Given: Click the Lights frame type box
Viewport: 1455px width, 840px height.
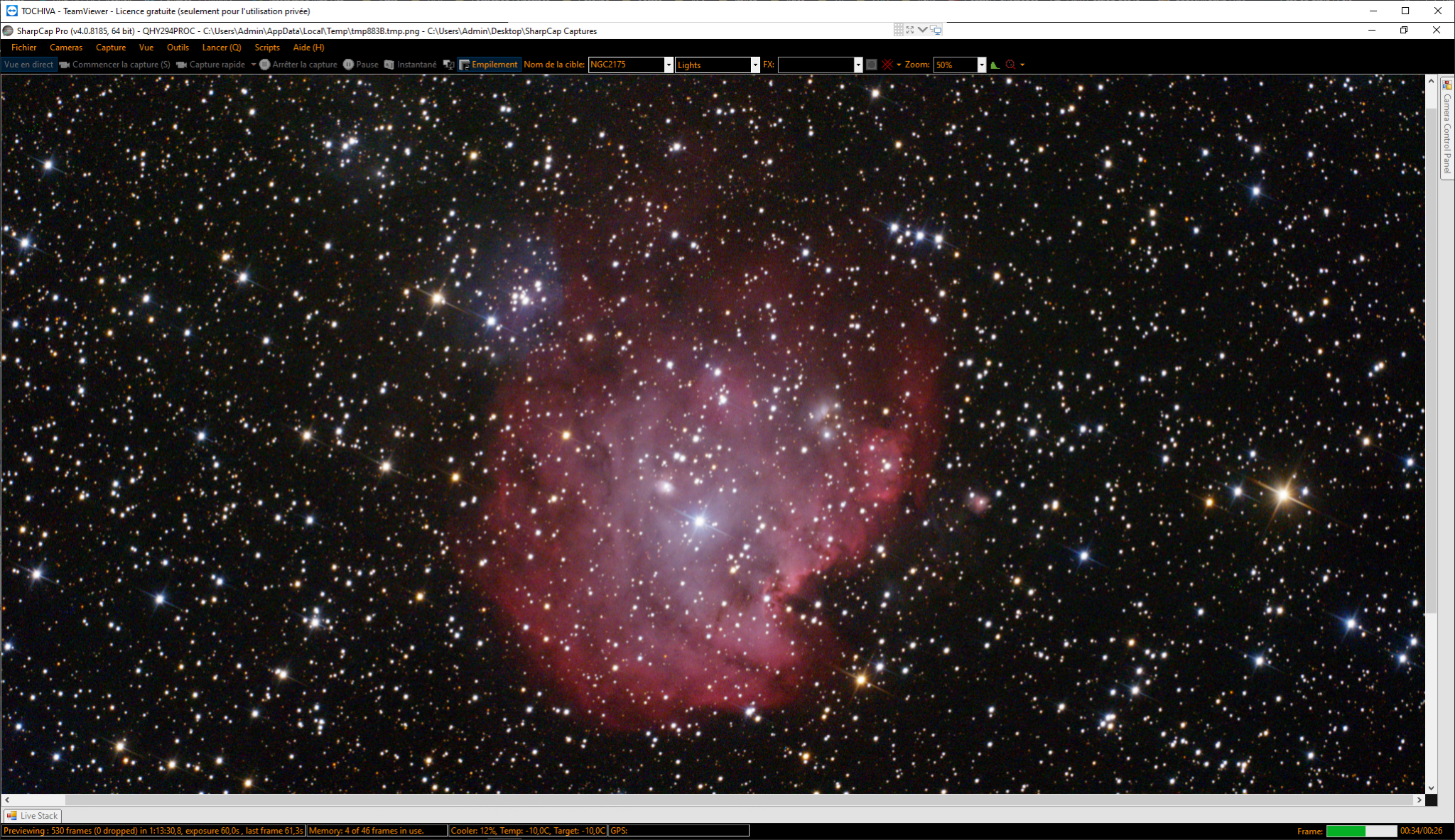Looking at the screenshot, I should [713, 65].
